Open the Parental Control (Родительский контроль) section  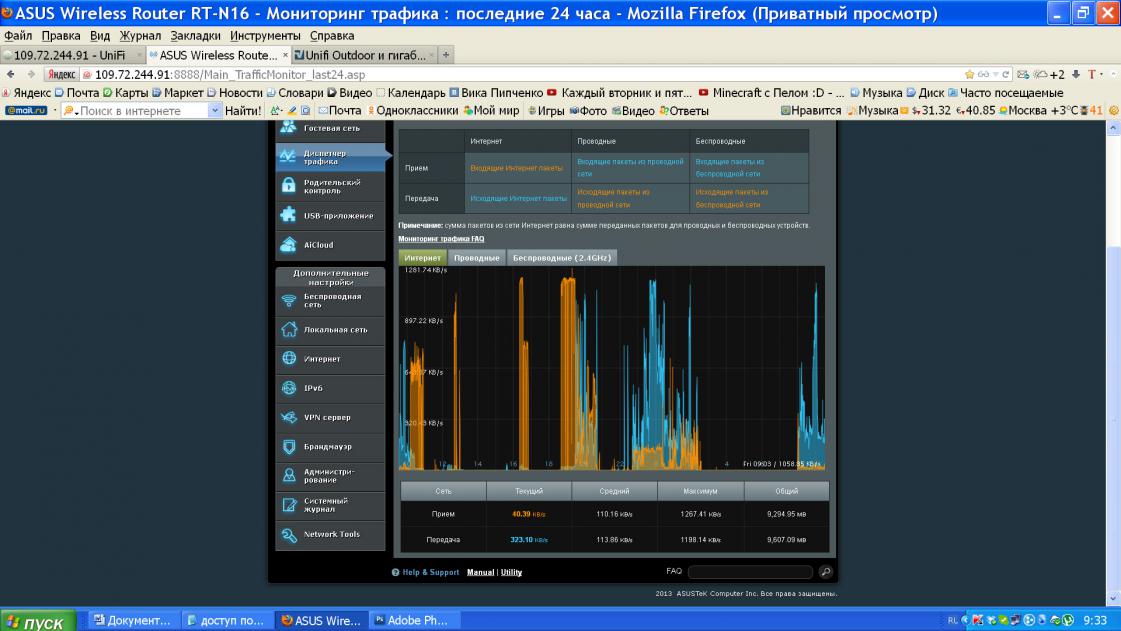click(331, 186)
